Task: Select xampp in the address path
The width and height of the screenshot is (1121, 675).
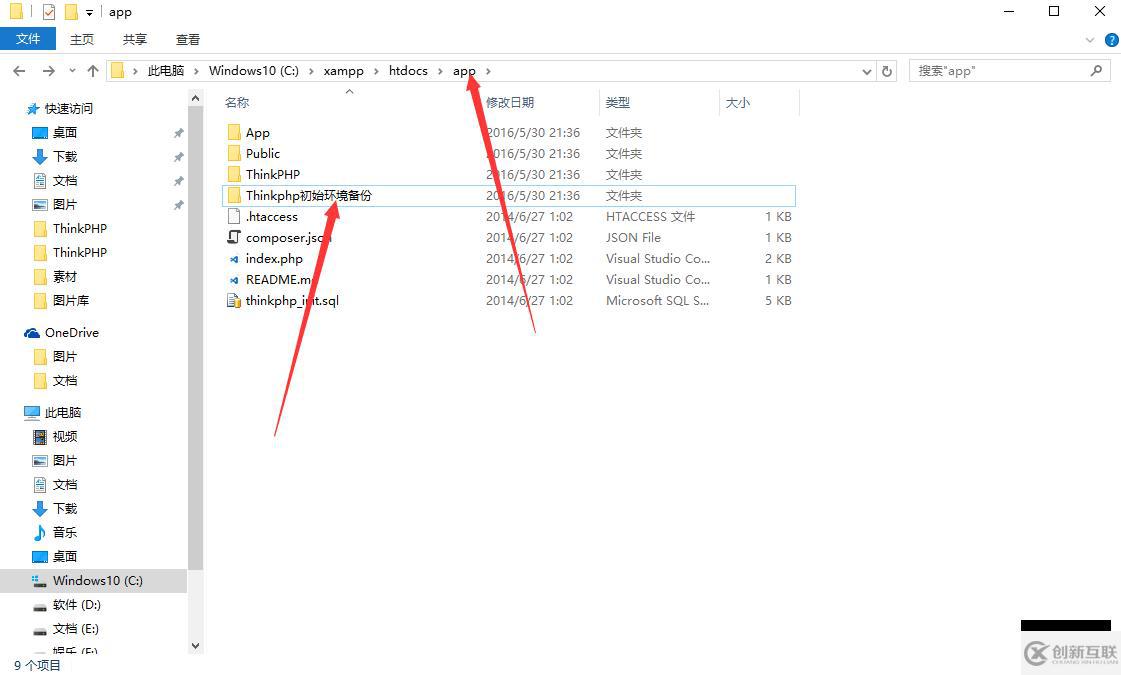Action: click(x=343, y=71)
